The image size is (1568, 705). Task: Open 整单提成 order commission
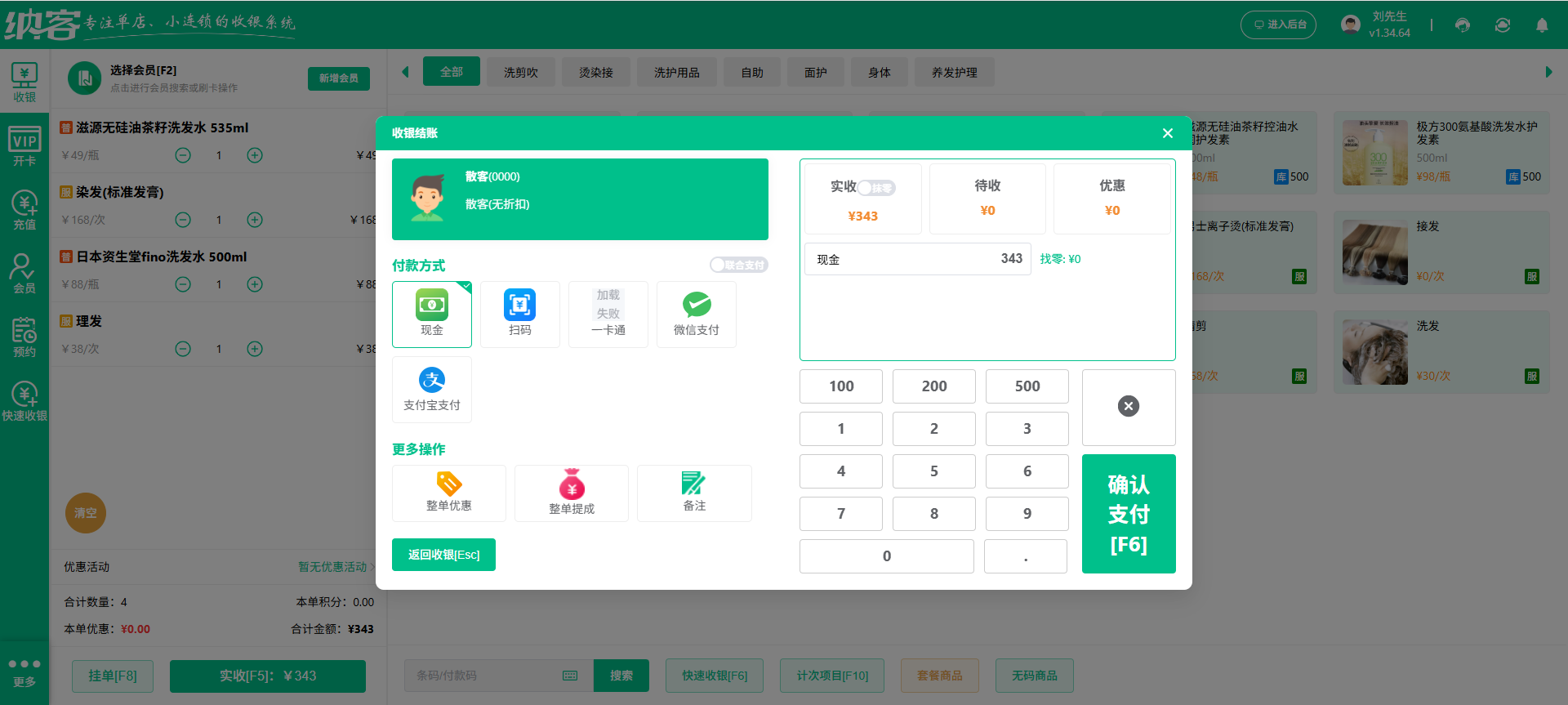(x=572, y=493)
